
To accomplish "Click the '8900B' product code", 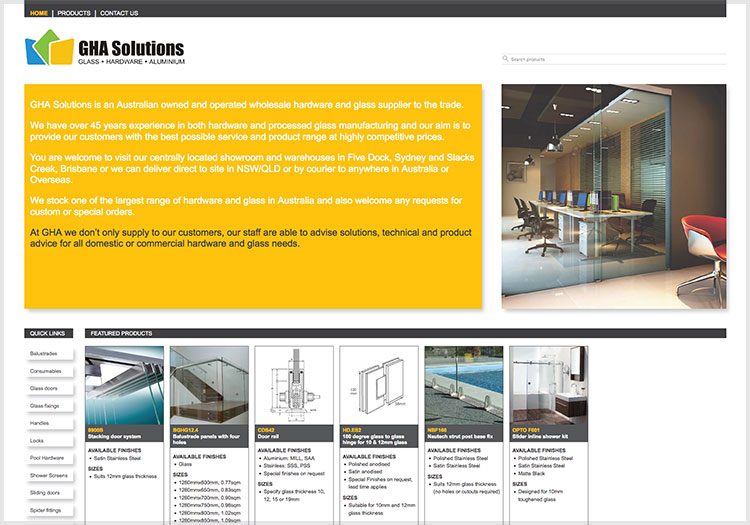I will 95,430.
